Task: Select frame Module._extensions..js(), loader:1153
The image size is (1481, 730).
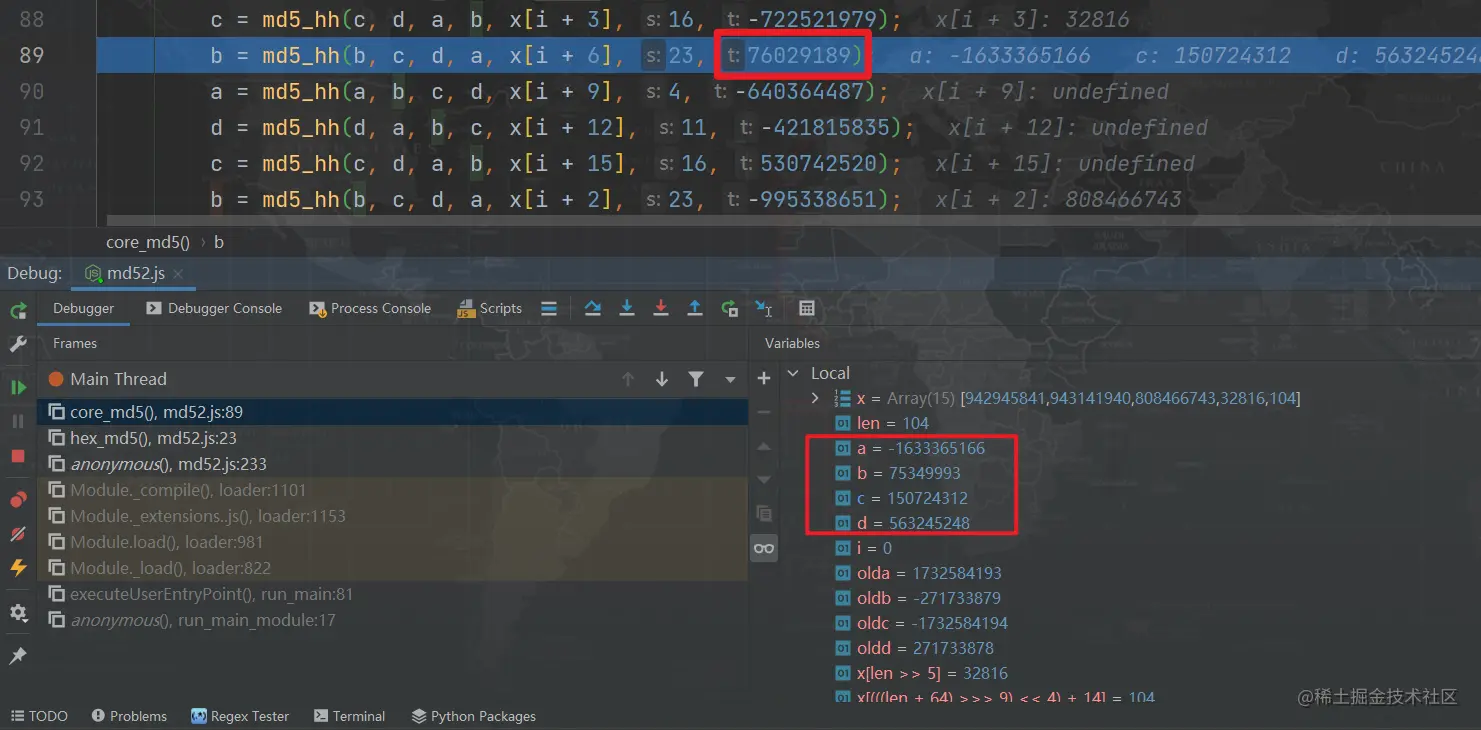Action: tap(393, 516)
